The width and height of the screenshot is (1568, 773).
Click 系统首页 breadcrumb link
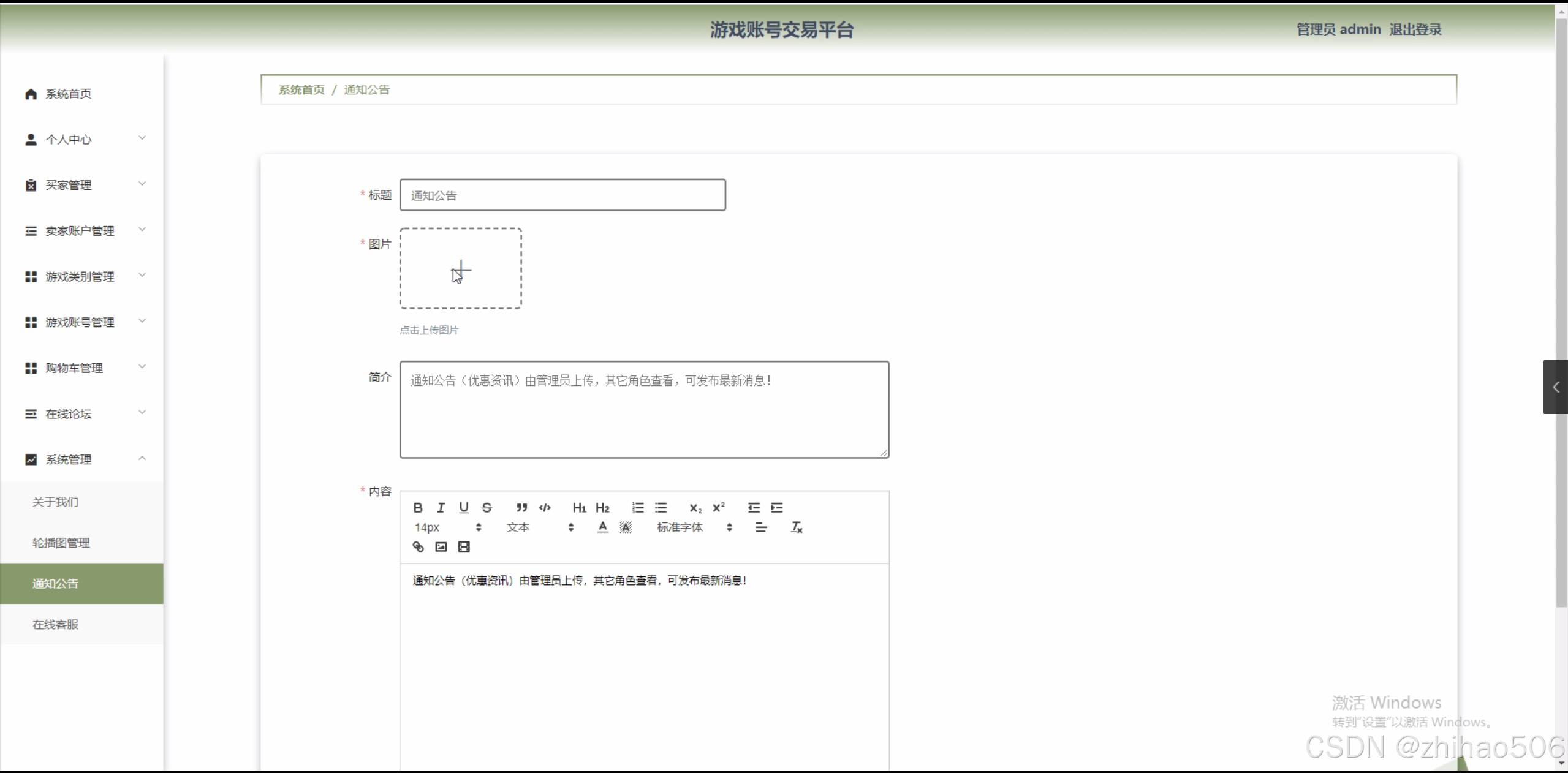301,89
